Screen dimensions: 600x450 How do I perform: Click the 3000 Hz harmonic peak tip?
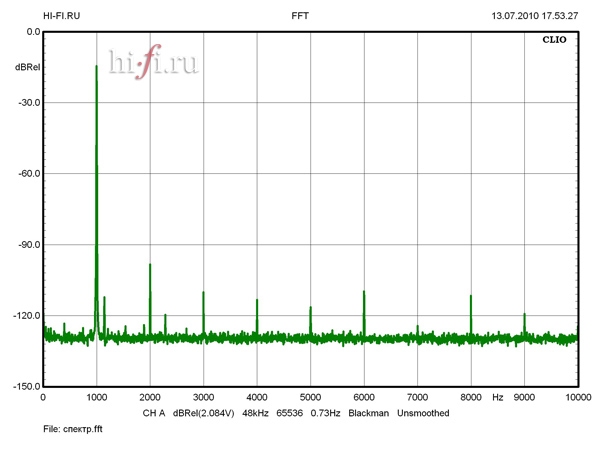tap(203, 293)
